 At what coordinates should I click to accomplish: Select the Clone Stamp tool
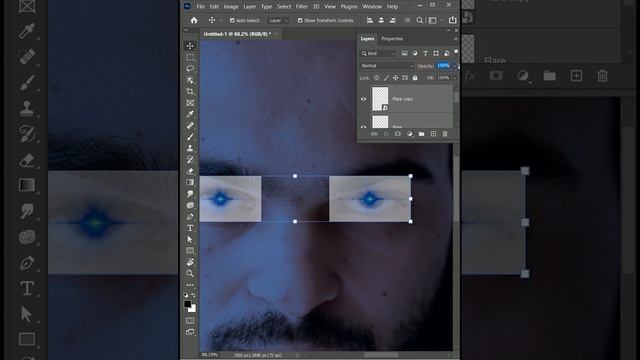point(190,149)
